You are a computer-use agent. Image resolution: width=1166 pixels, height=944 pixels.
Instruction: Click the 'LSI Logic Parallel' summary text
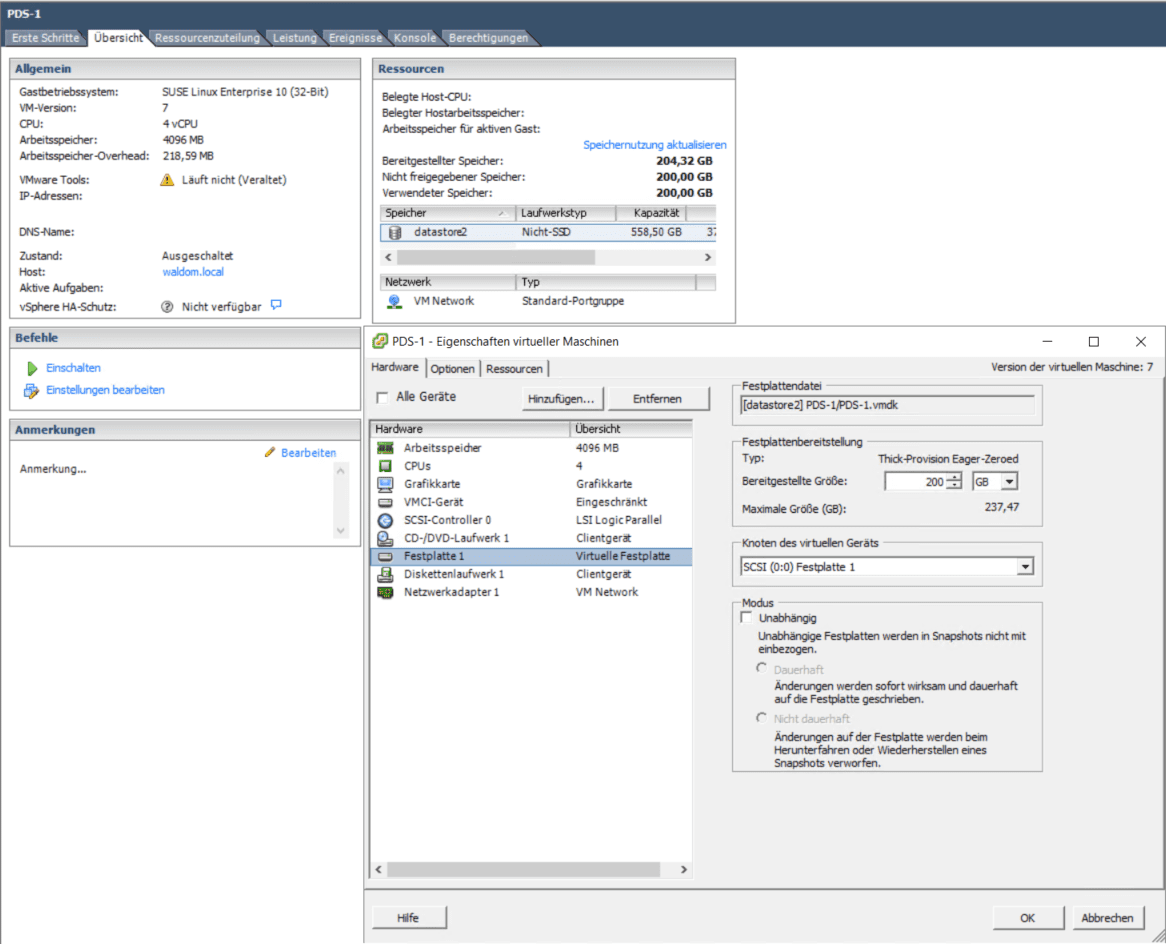(x=619, y=520)
